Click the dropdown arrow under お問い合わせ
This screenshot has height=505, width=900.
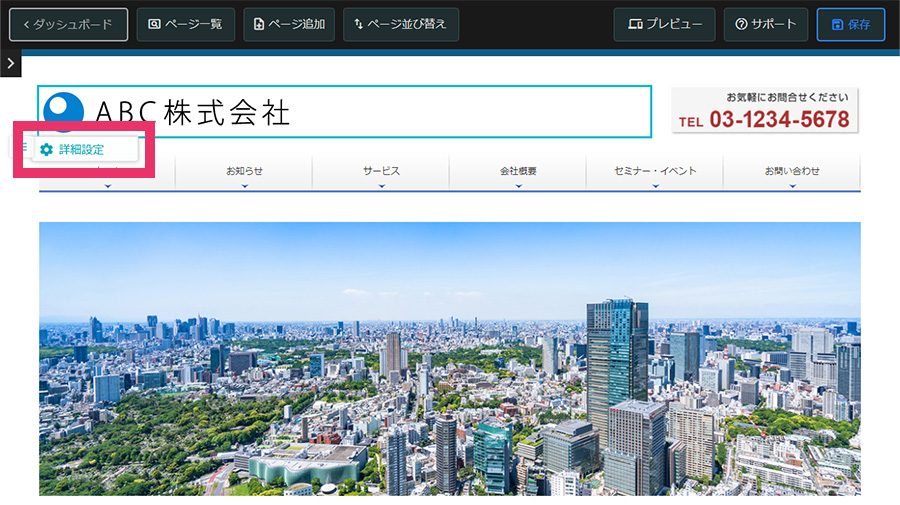[793, 186]
